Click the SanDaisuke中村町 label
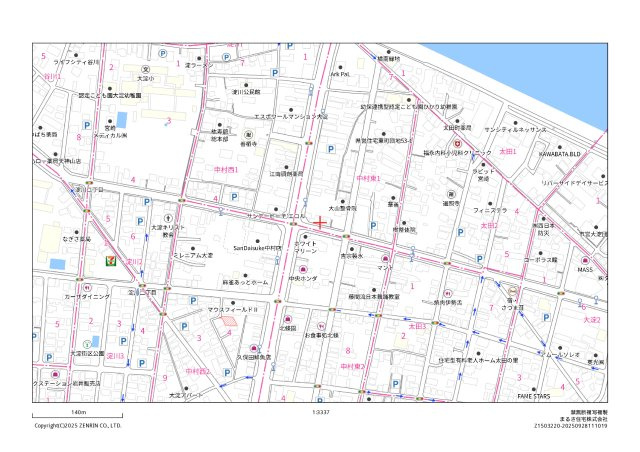Viewport: 640px width, 452px height. tap(256, 248)
